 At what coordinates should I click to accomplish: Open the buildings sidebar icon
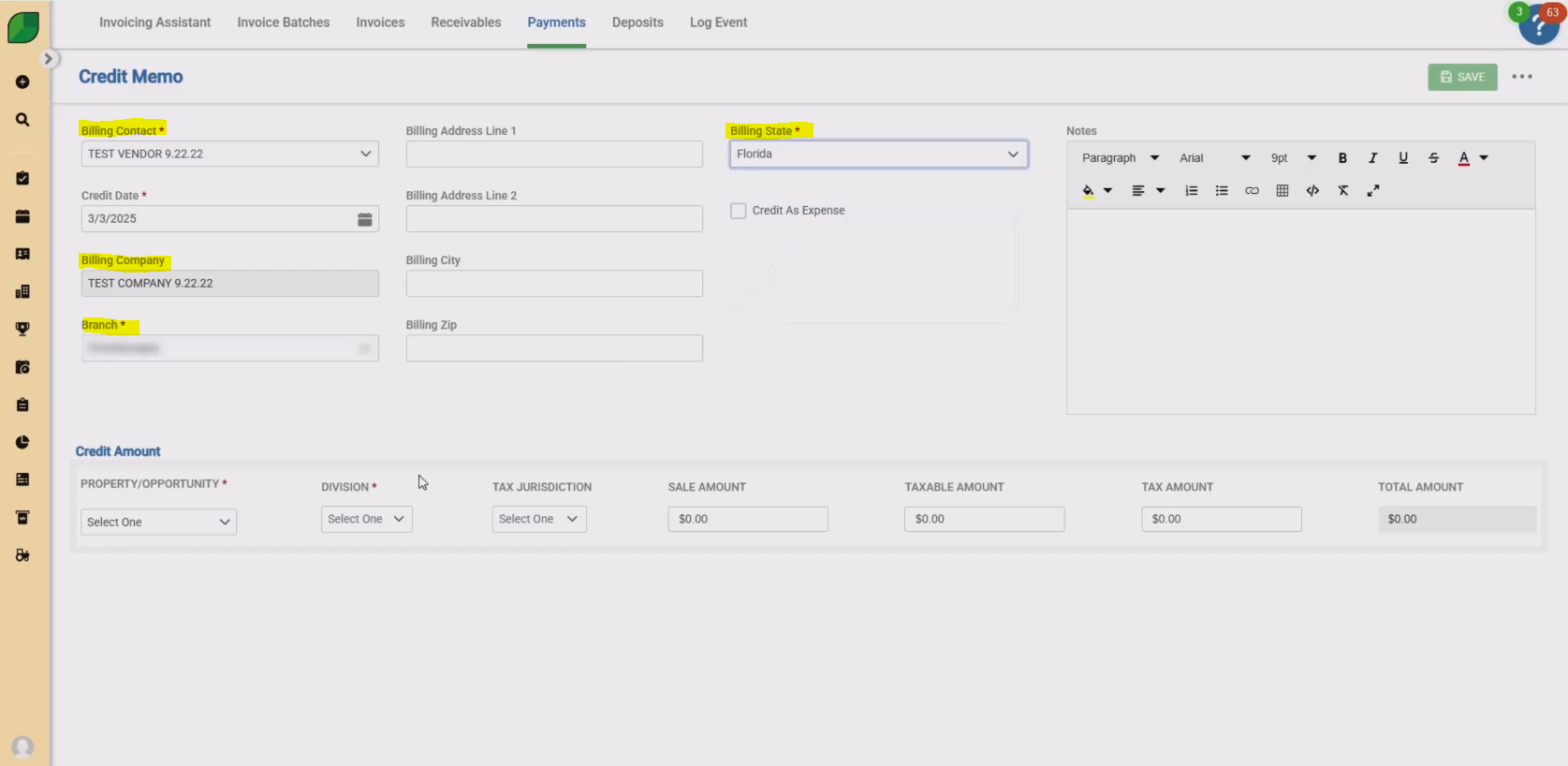click(22, 292)
